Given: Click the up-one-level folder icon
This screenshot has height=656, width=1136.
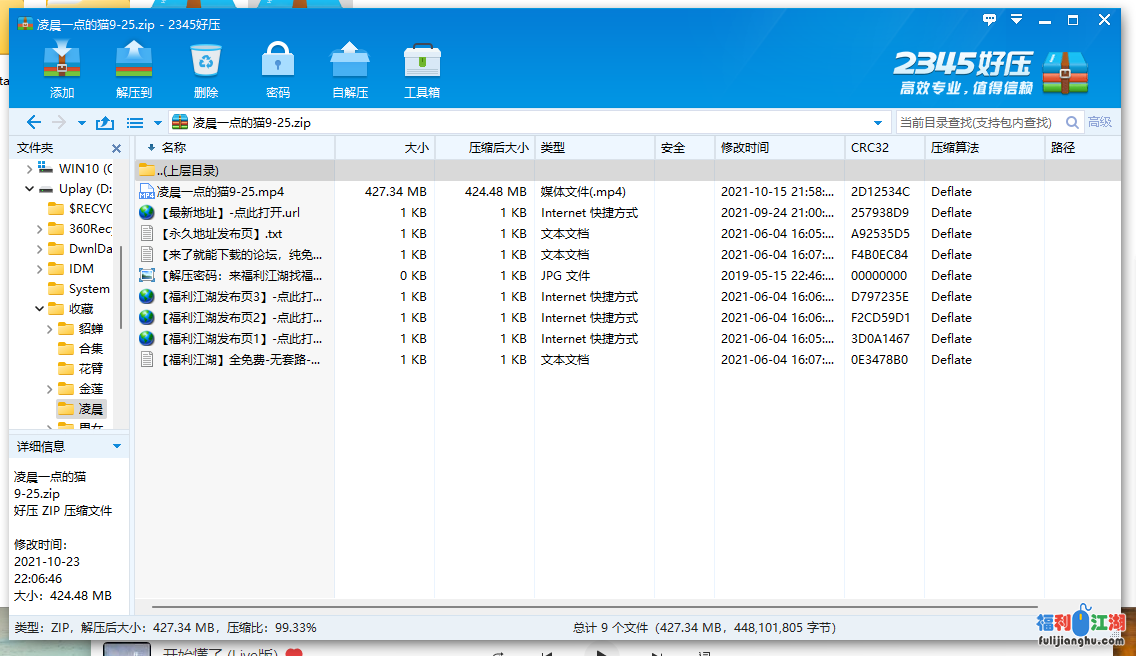Looking at the screenshot, I should point(104,123).
